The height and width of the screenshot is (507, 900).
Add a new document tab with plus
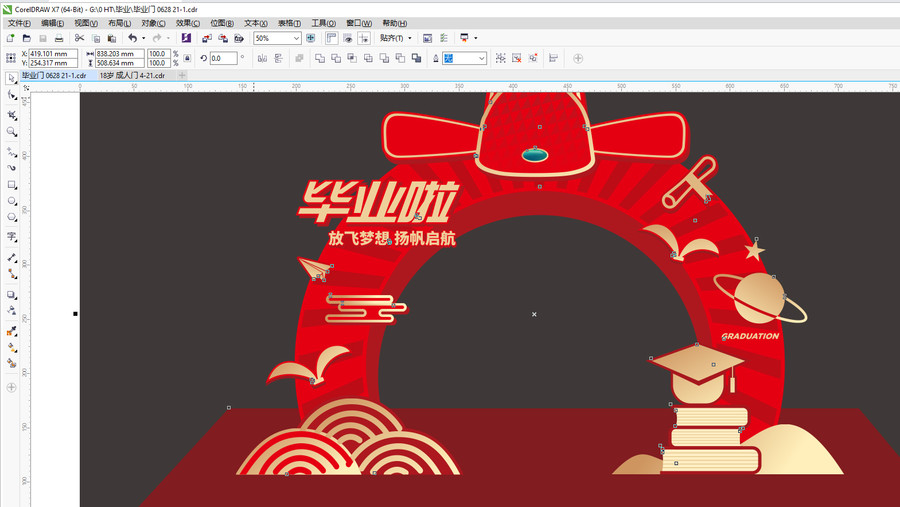(182, 75)
